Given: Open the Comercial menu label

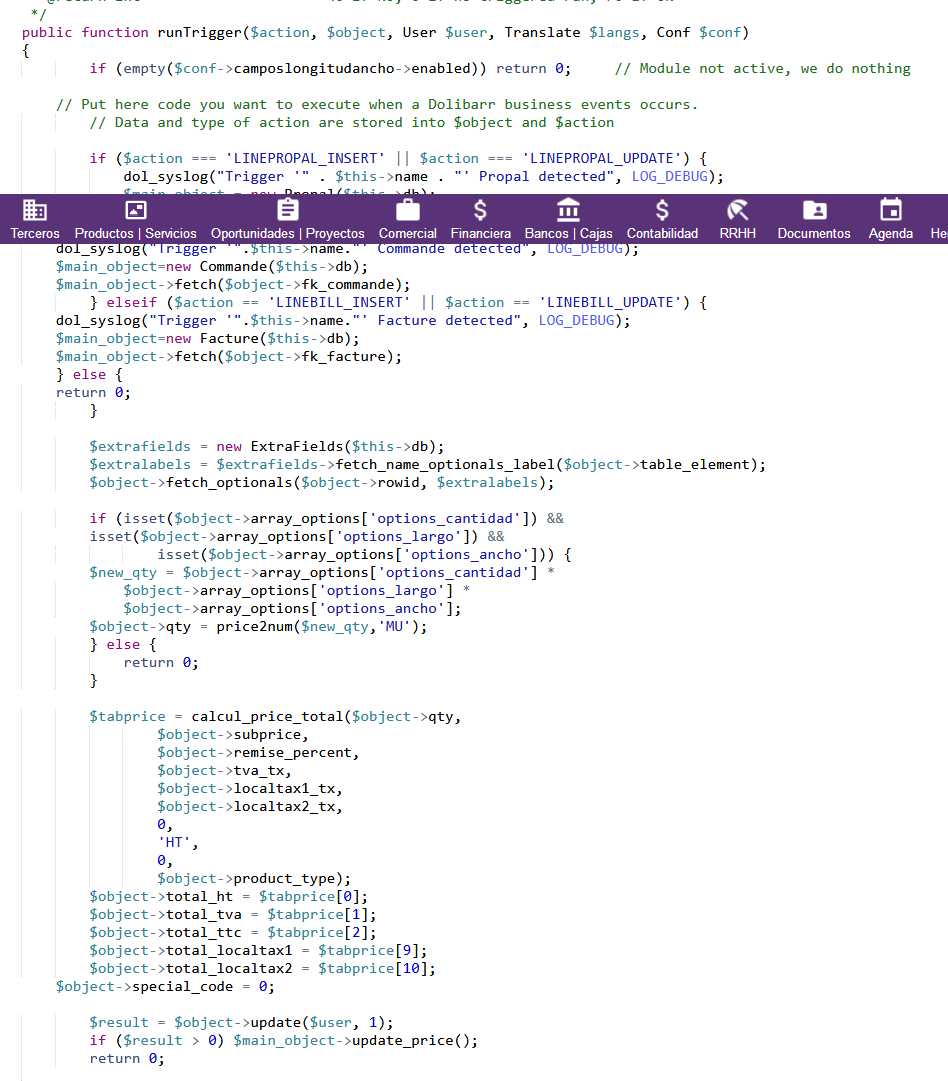Looking at the screenshot, I should [407, 234].
